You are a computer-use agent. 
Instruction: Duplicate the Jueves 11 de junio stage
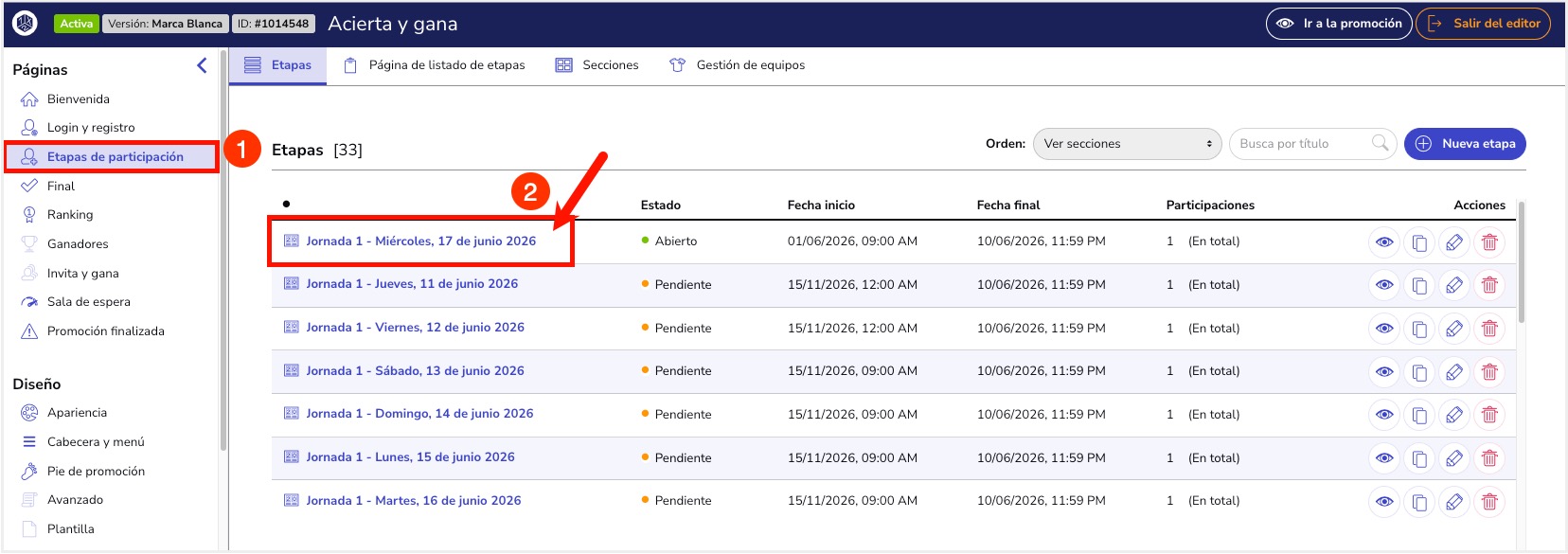1419,285
